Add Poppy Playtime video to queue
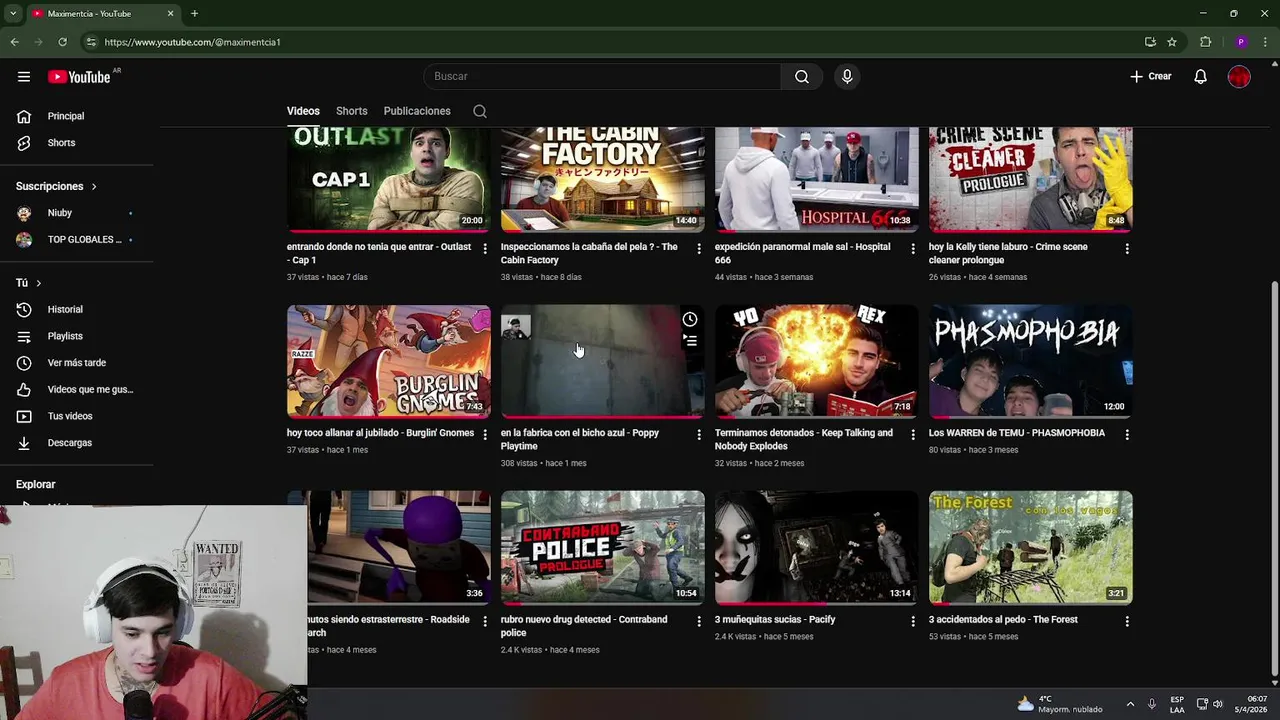1280x720 pixels. click(x=690, y=341)
